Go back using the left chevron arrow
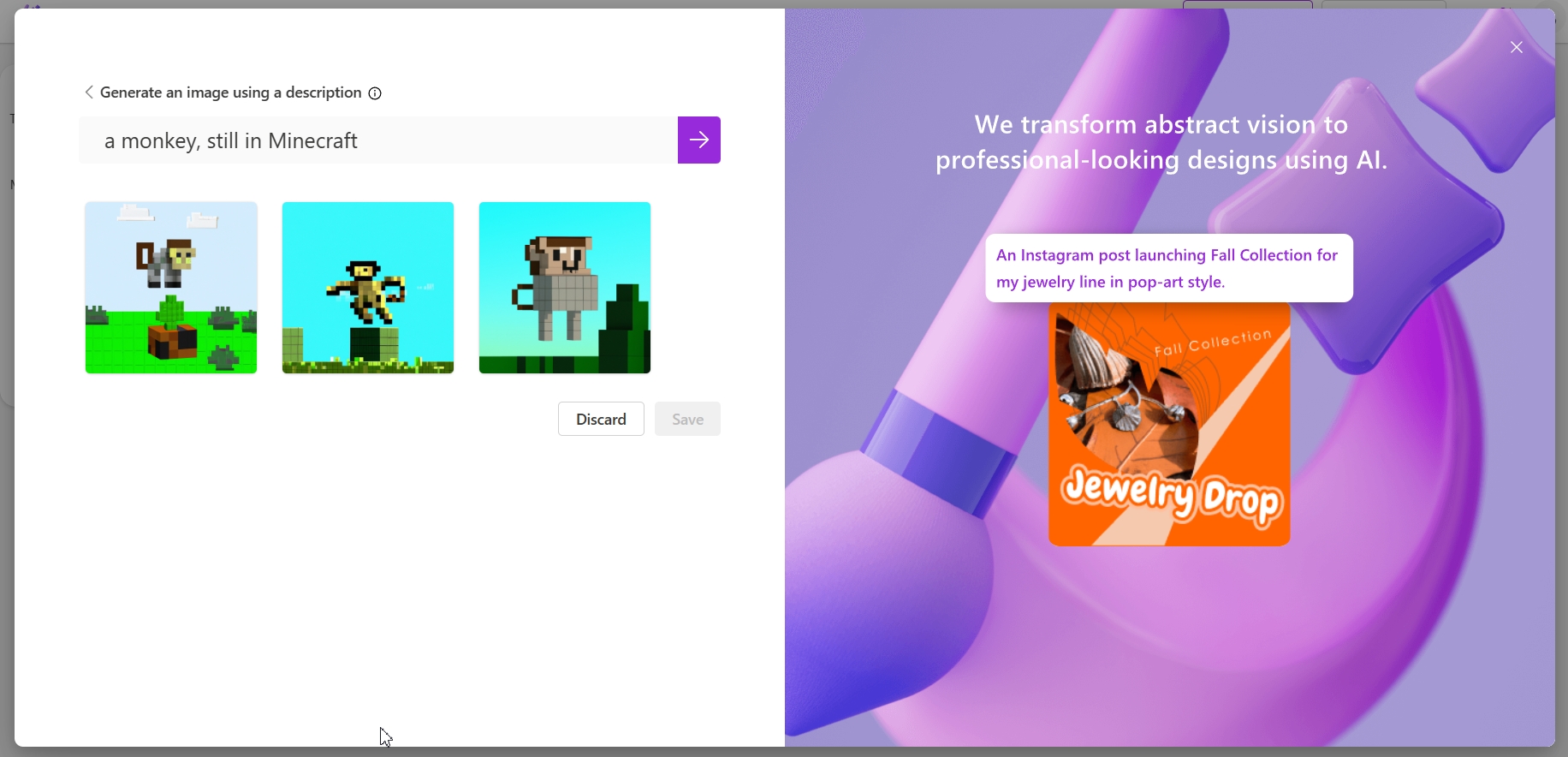The image size is (1568, 757). point(89,92)
